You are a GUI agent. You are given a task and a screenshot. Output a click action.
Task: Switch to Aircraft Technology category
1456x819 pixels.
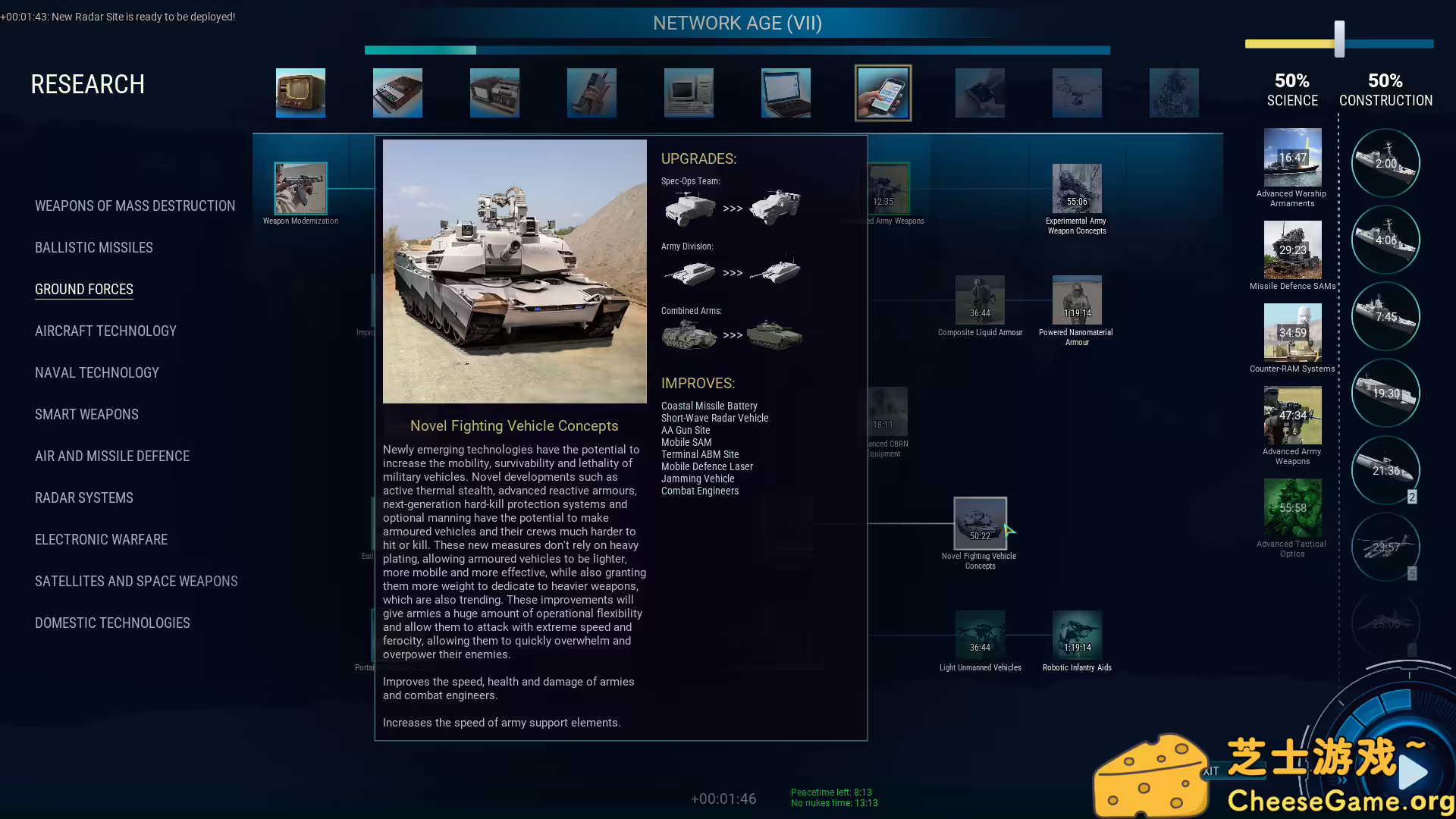click(105, 331)
